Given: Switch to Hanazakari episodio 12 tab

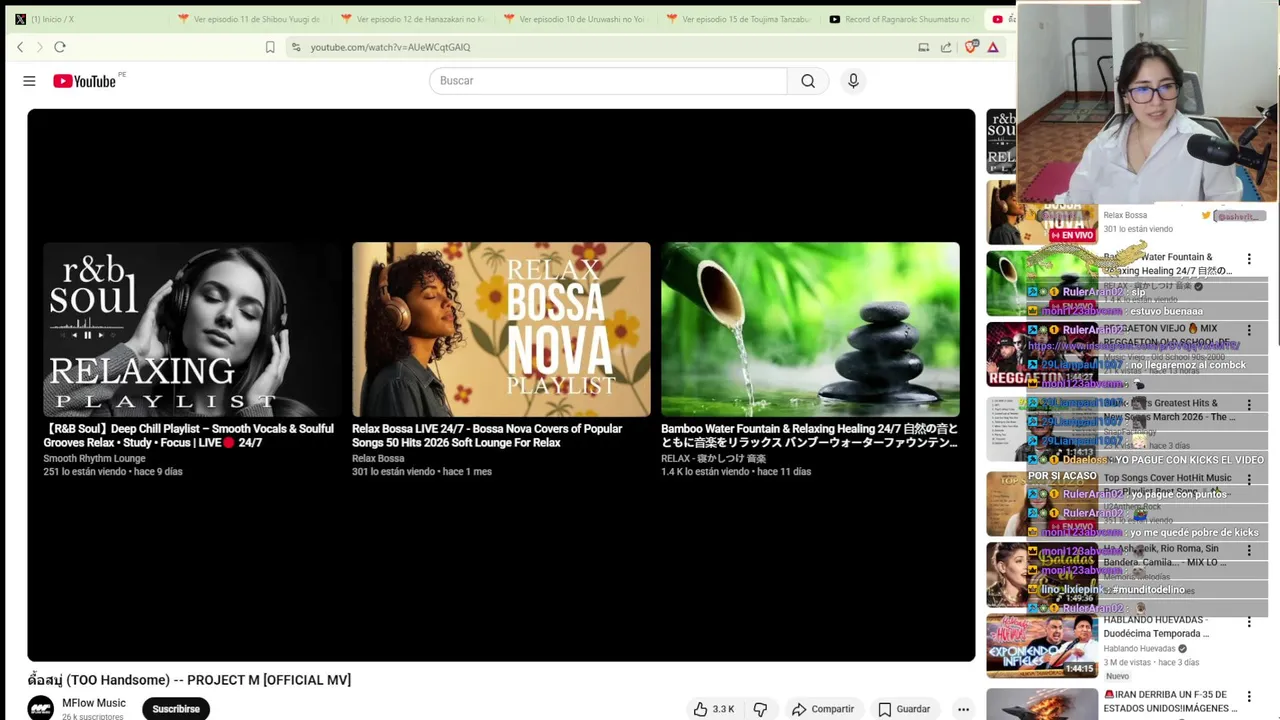Looking at the screenshot, I should click(413, 19).
